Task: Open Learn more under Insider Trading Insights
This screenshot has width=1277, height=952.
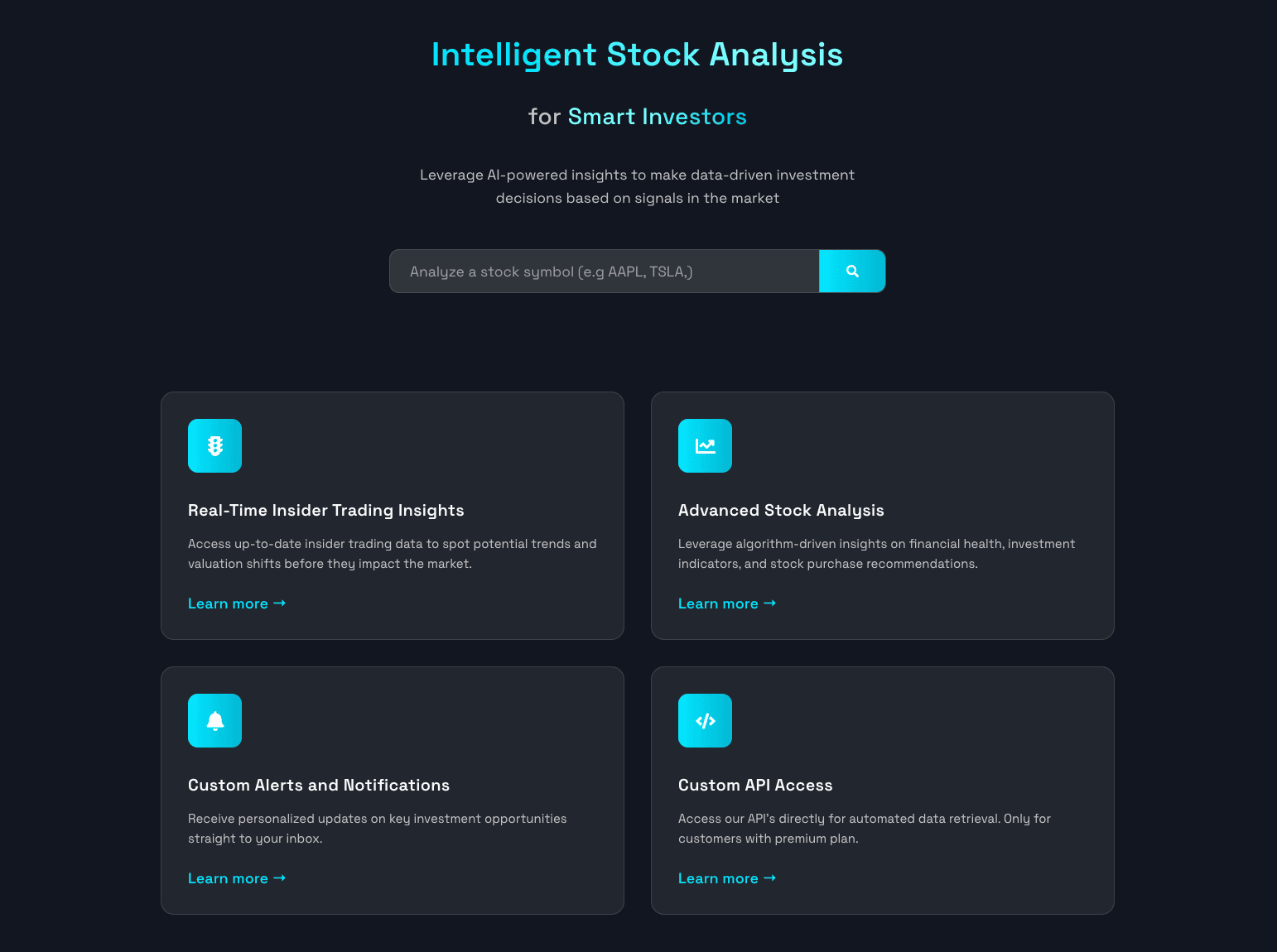Action: pos(236,603)
